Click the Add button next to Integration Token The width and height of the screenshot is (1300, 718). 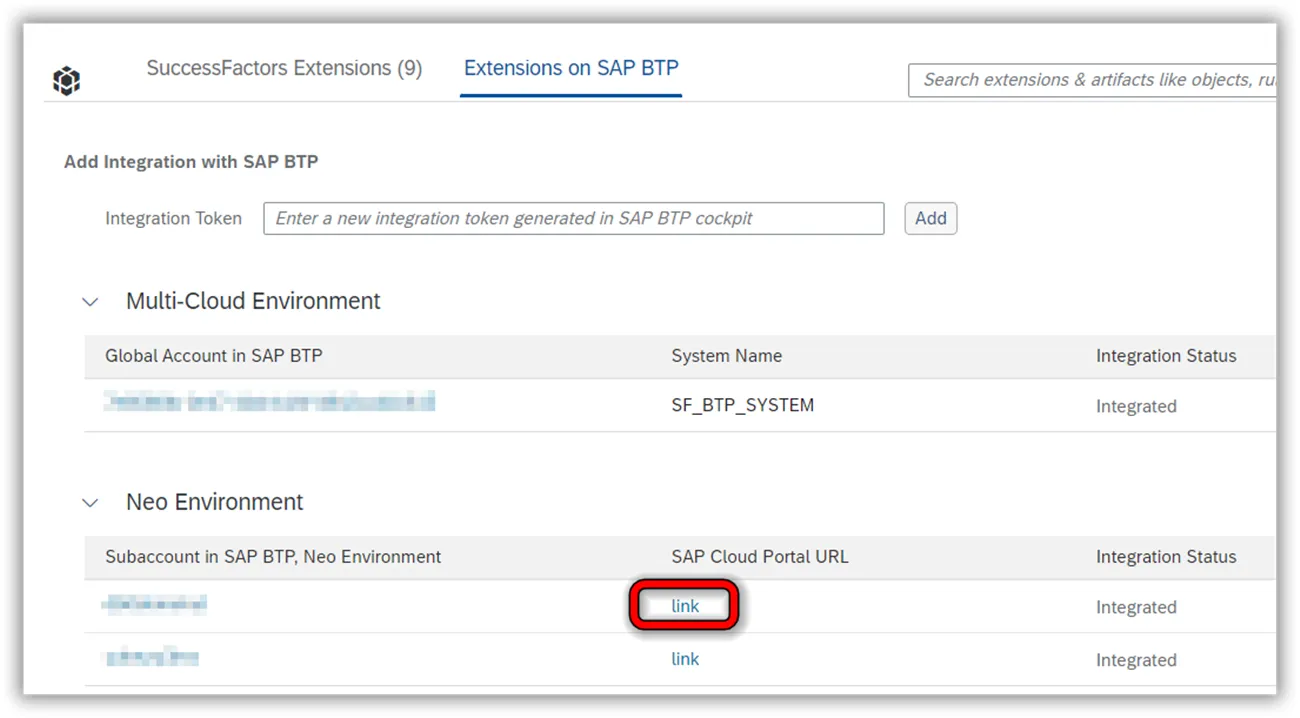(930, 218)
